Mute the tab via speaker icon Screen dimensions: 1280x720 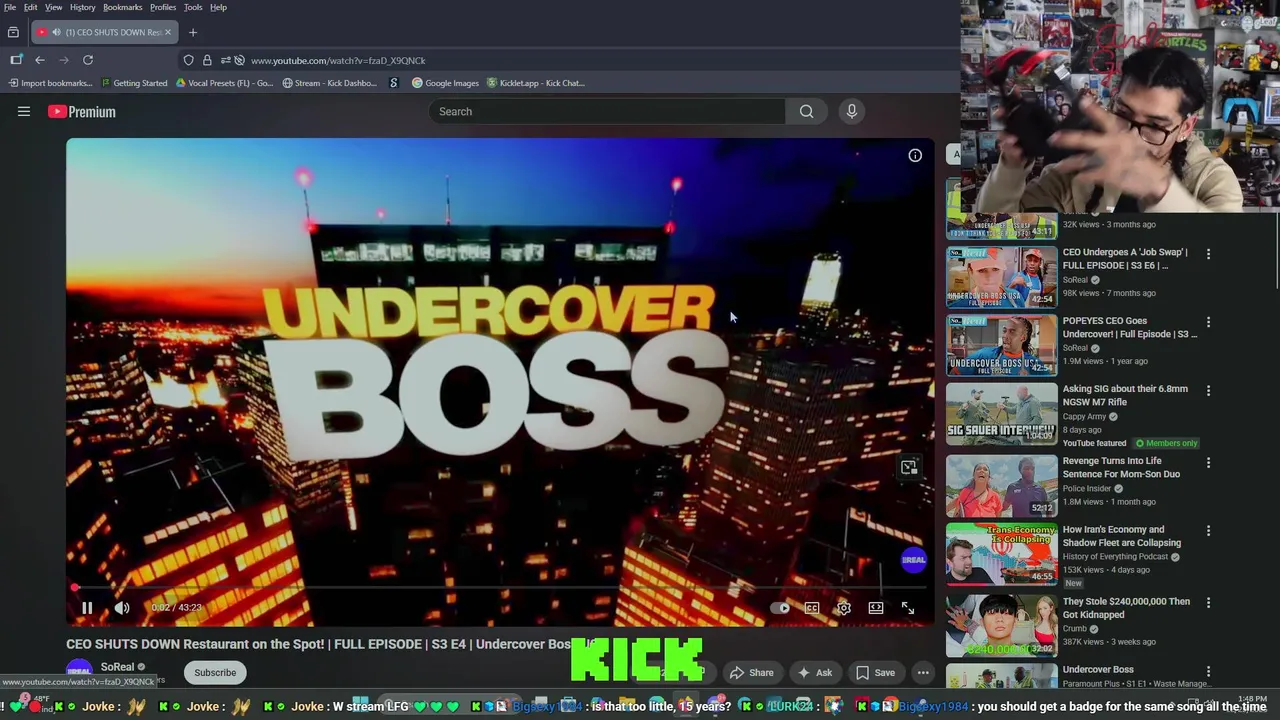tap(56, 32)
